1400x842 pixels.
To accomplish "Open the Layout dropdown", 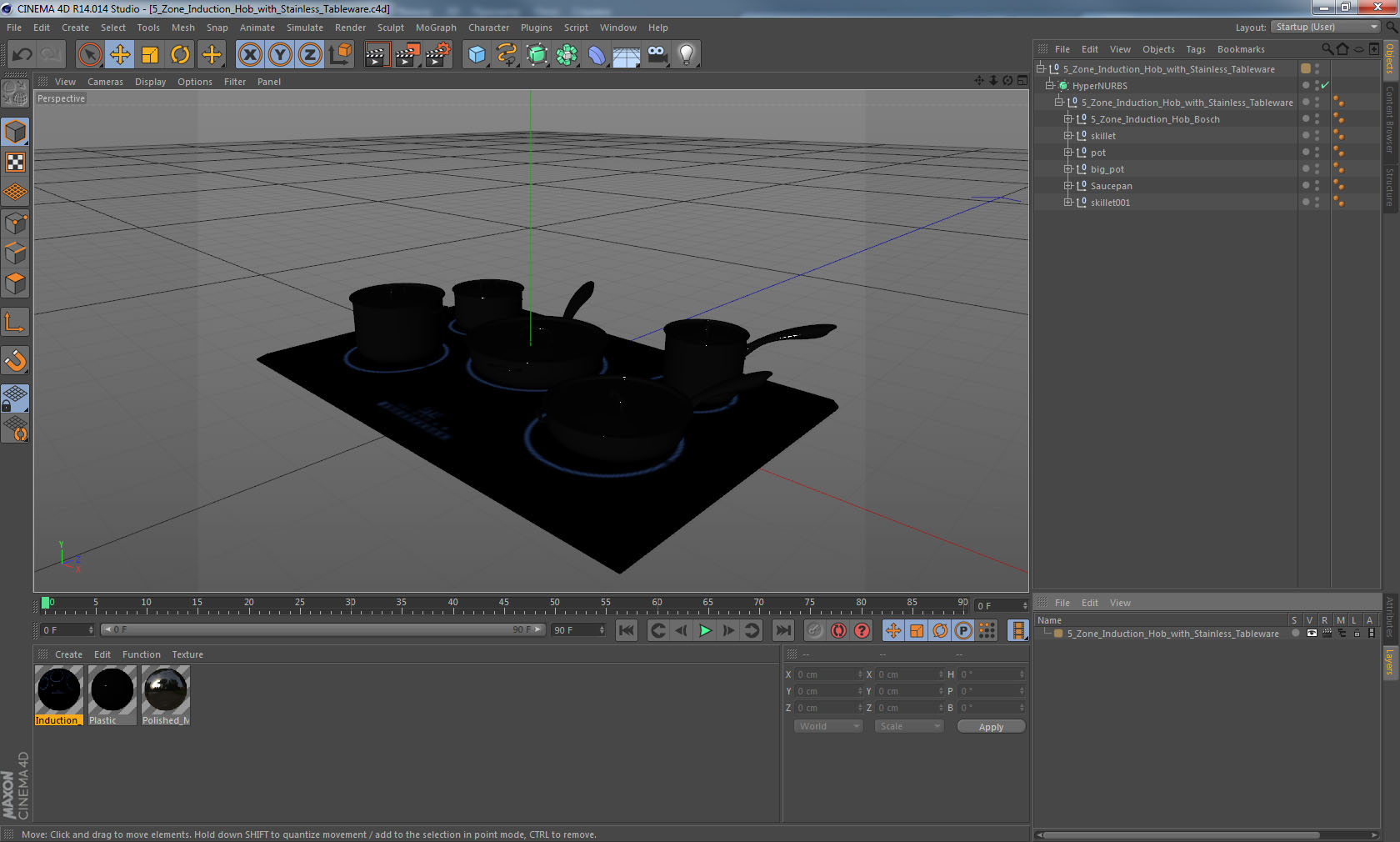I will point(1327,27).
